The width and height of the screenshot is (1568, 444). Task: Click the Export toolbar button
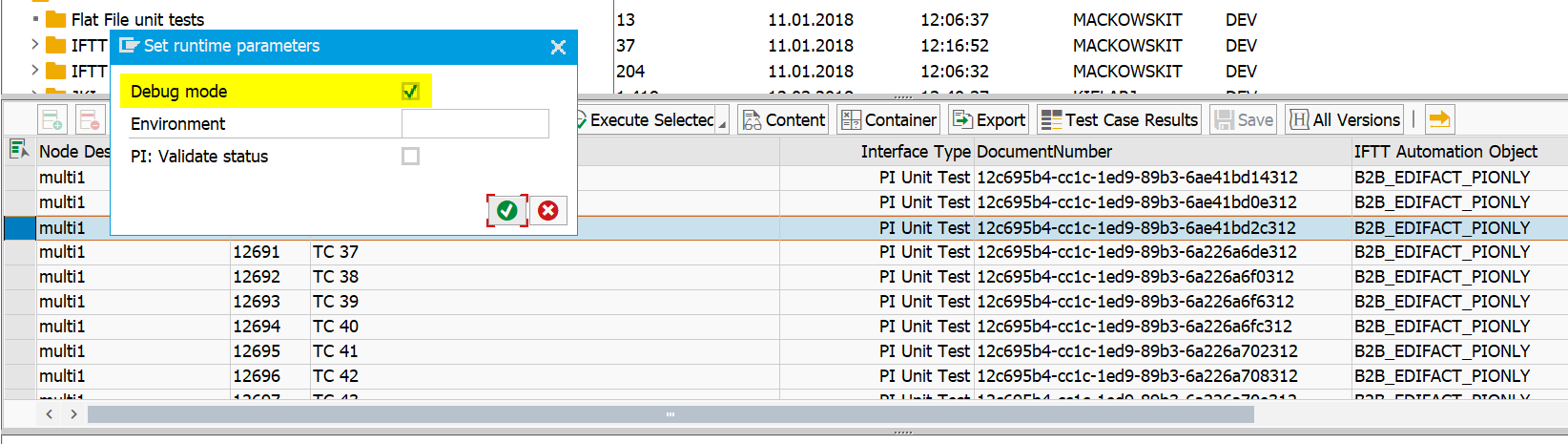pyautogui.click(x=989, y=119)
